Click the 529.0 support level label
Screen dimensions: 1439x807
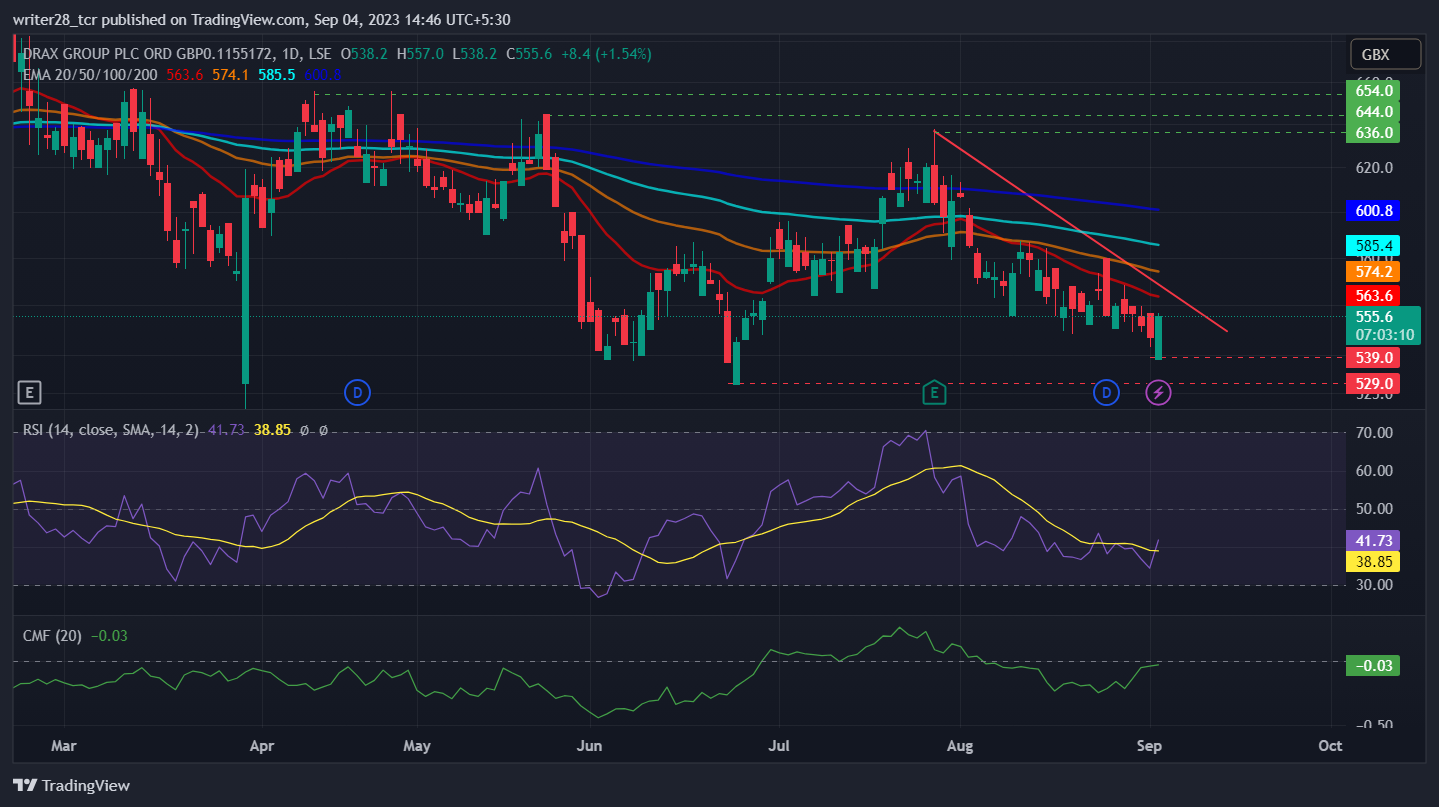[1374, 383]
